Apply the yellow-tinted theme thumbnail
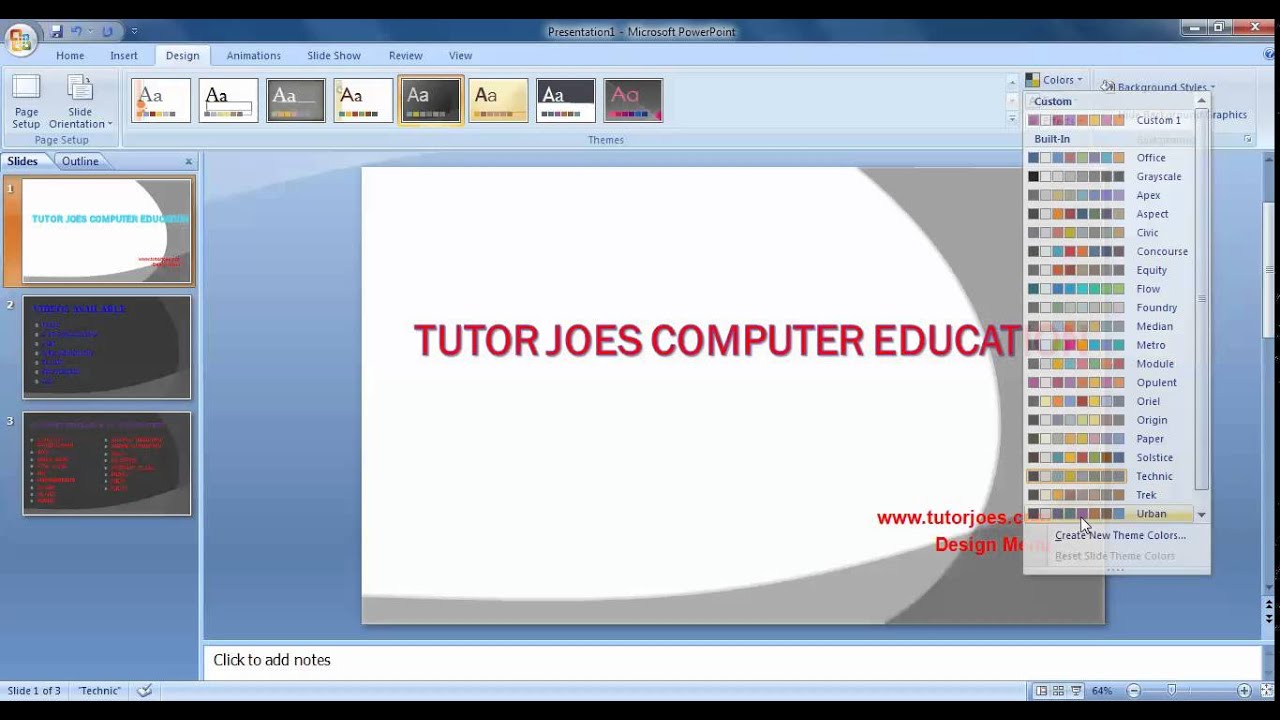 tap(498, 100)
